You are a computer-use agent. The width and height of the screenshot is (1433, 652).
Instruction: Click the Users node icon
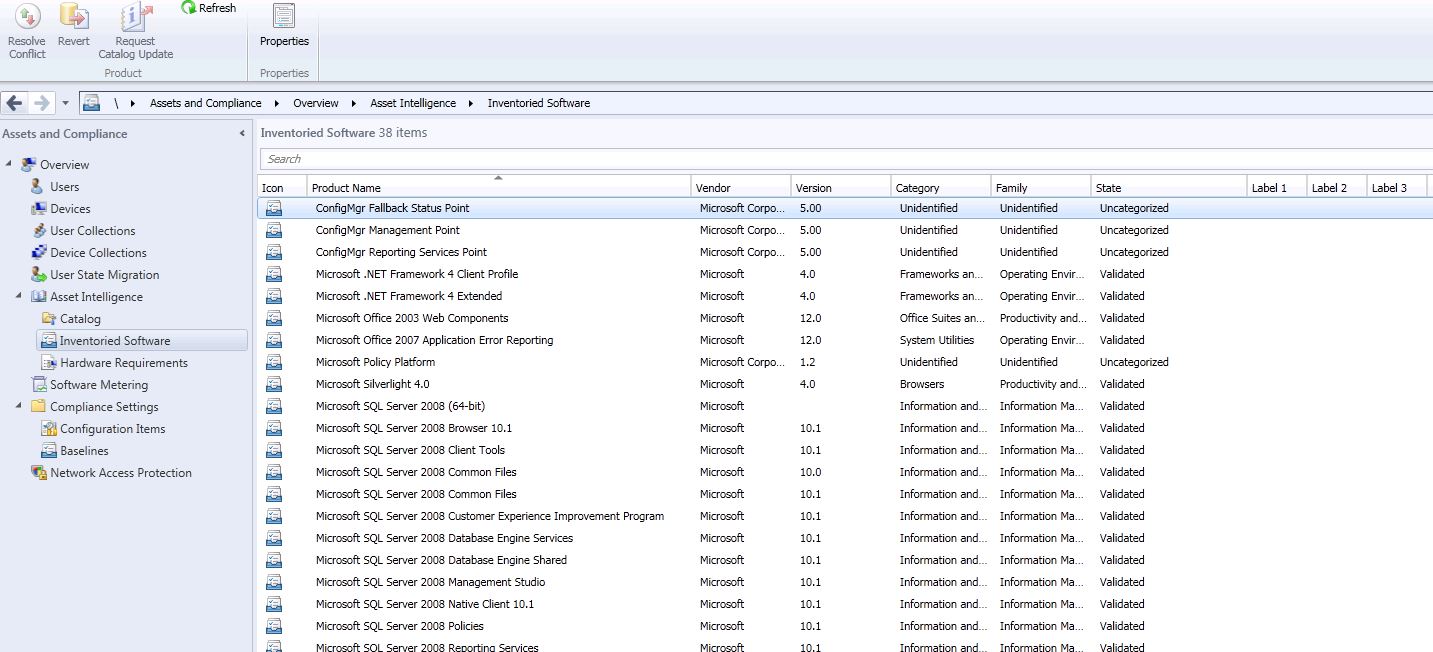tap(38, 186)
